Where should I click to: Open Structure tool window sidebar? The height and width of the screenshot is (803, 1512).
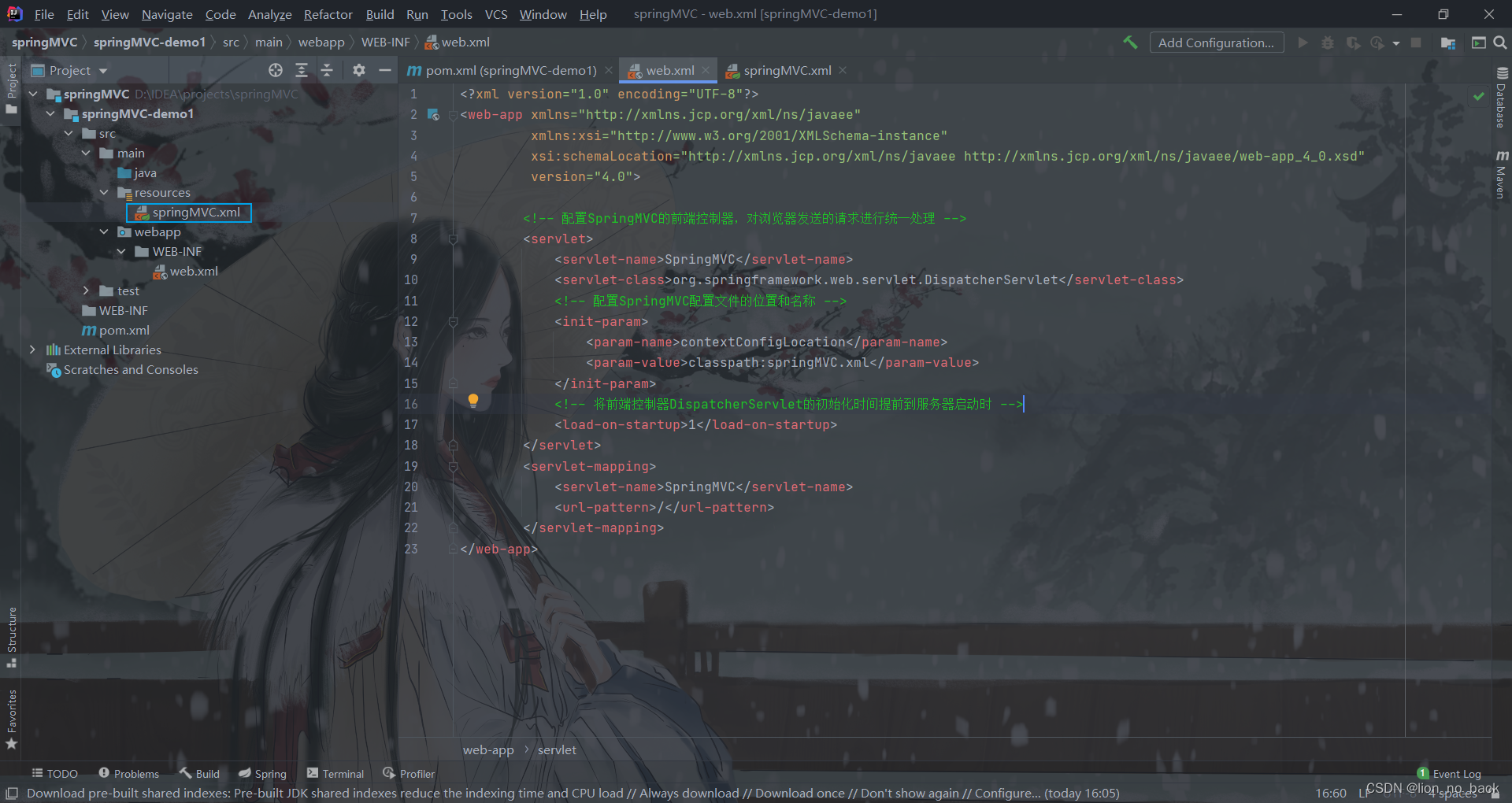[x=11, y=637]
